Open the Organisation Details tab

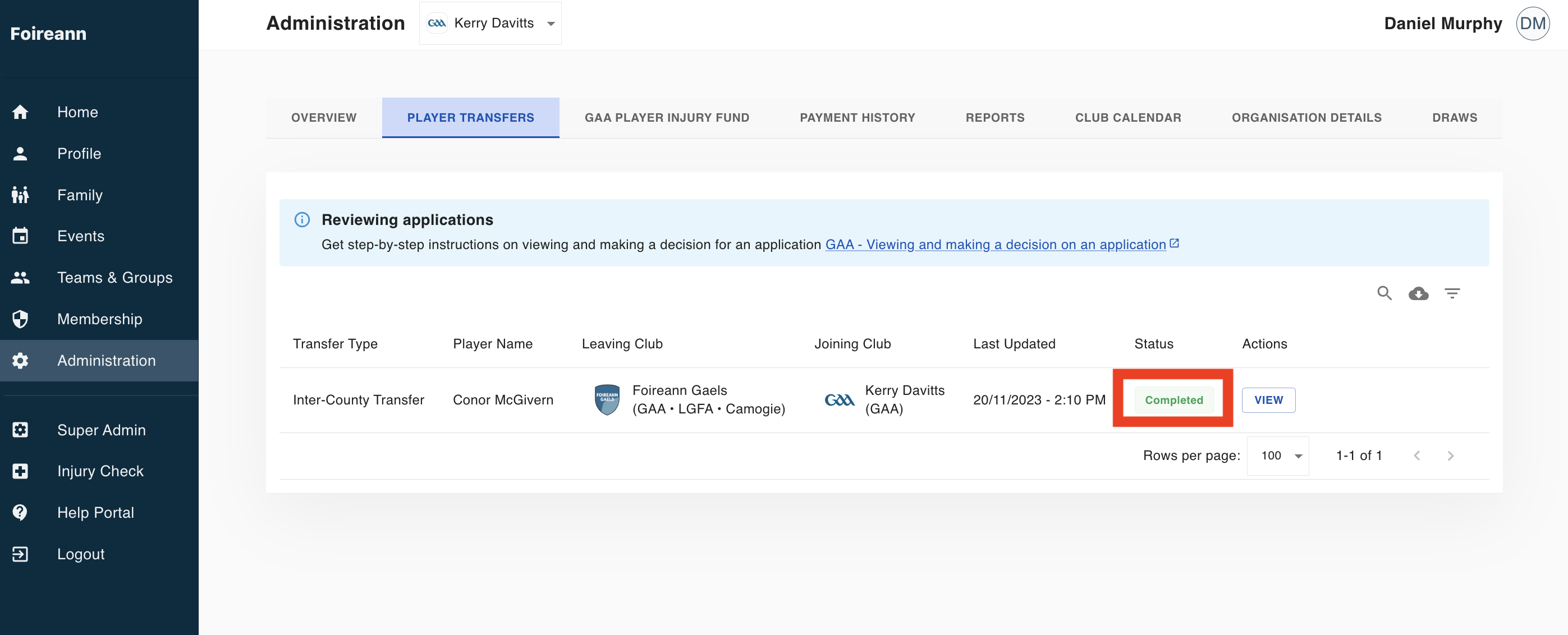pyautogui.click(x=1306, y=117)
